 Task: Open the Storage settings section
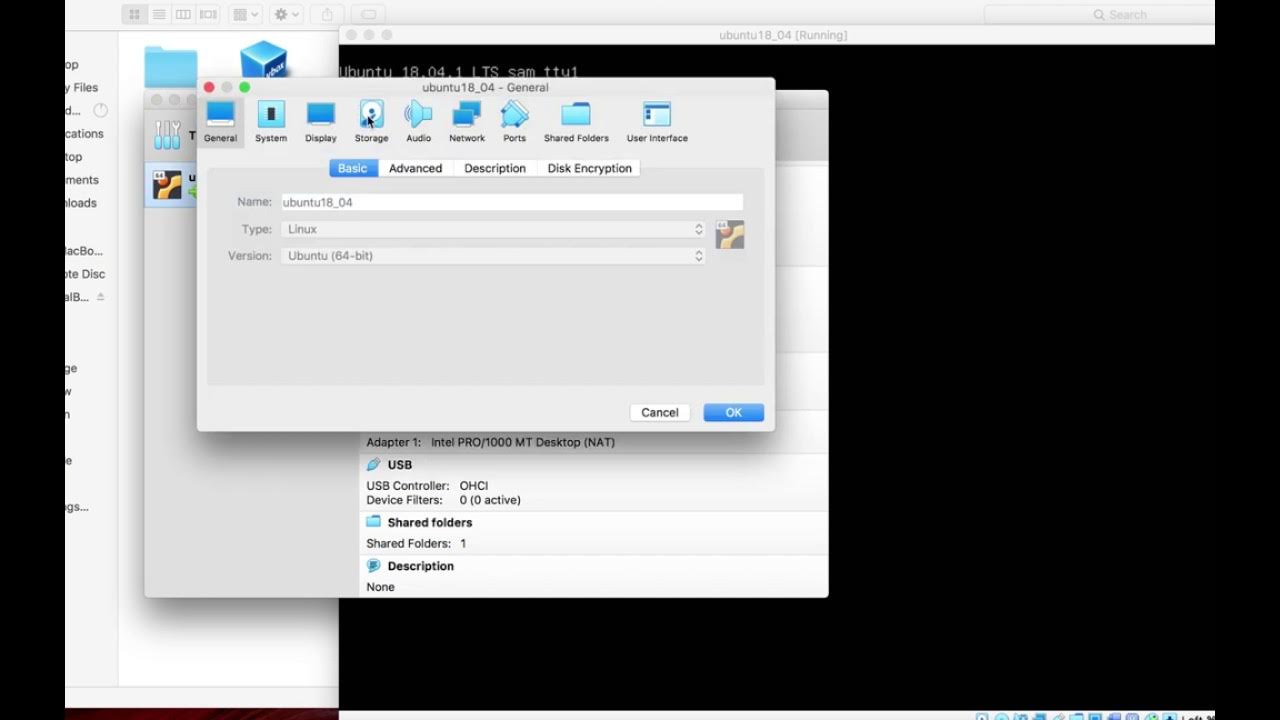(371, 122)
